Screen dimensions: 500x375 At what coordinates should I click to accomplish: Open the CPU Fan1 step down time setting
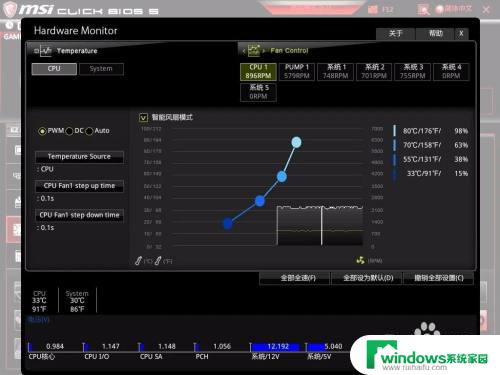point(79,215)
